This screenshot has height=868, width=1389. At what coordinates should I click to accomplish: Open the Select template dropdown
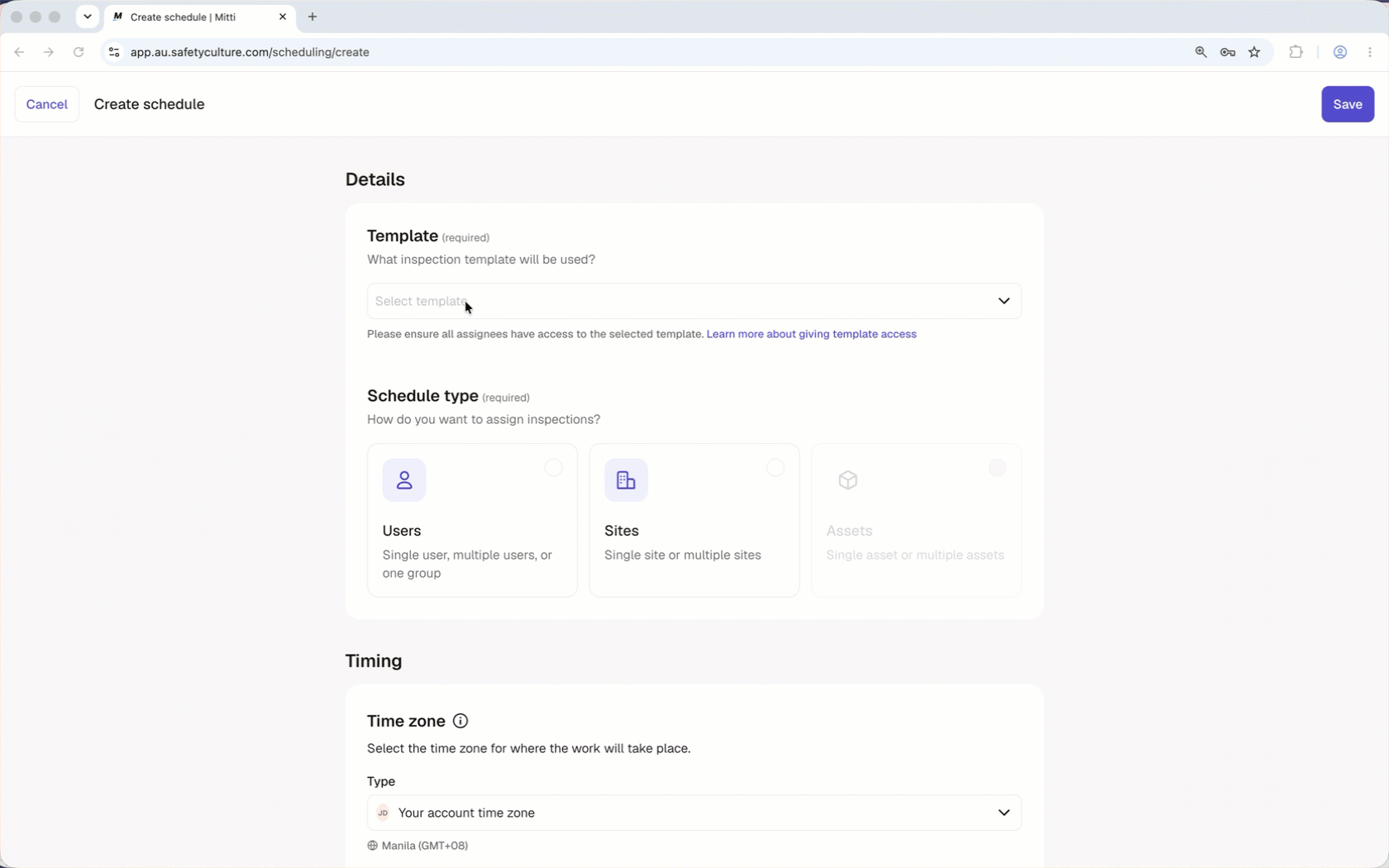tap(694, 301)
